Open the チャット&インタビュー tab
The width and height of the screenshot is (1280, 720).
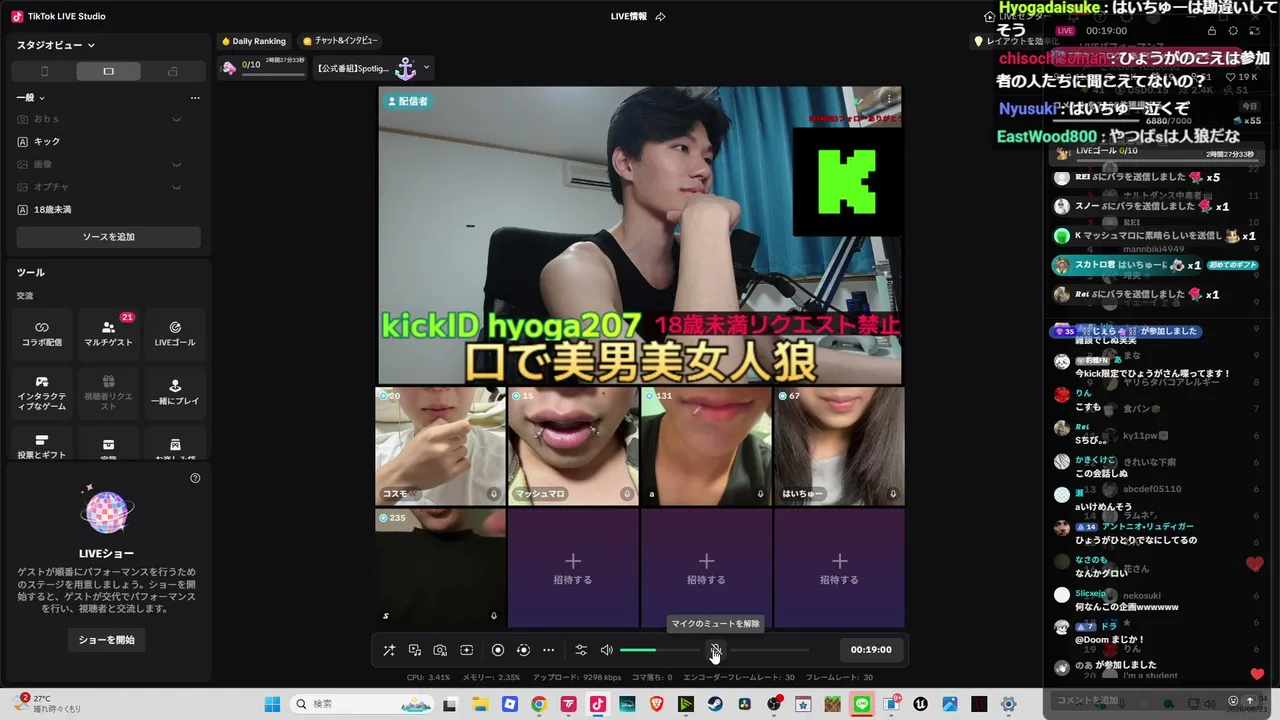tap(340, 41)
